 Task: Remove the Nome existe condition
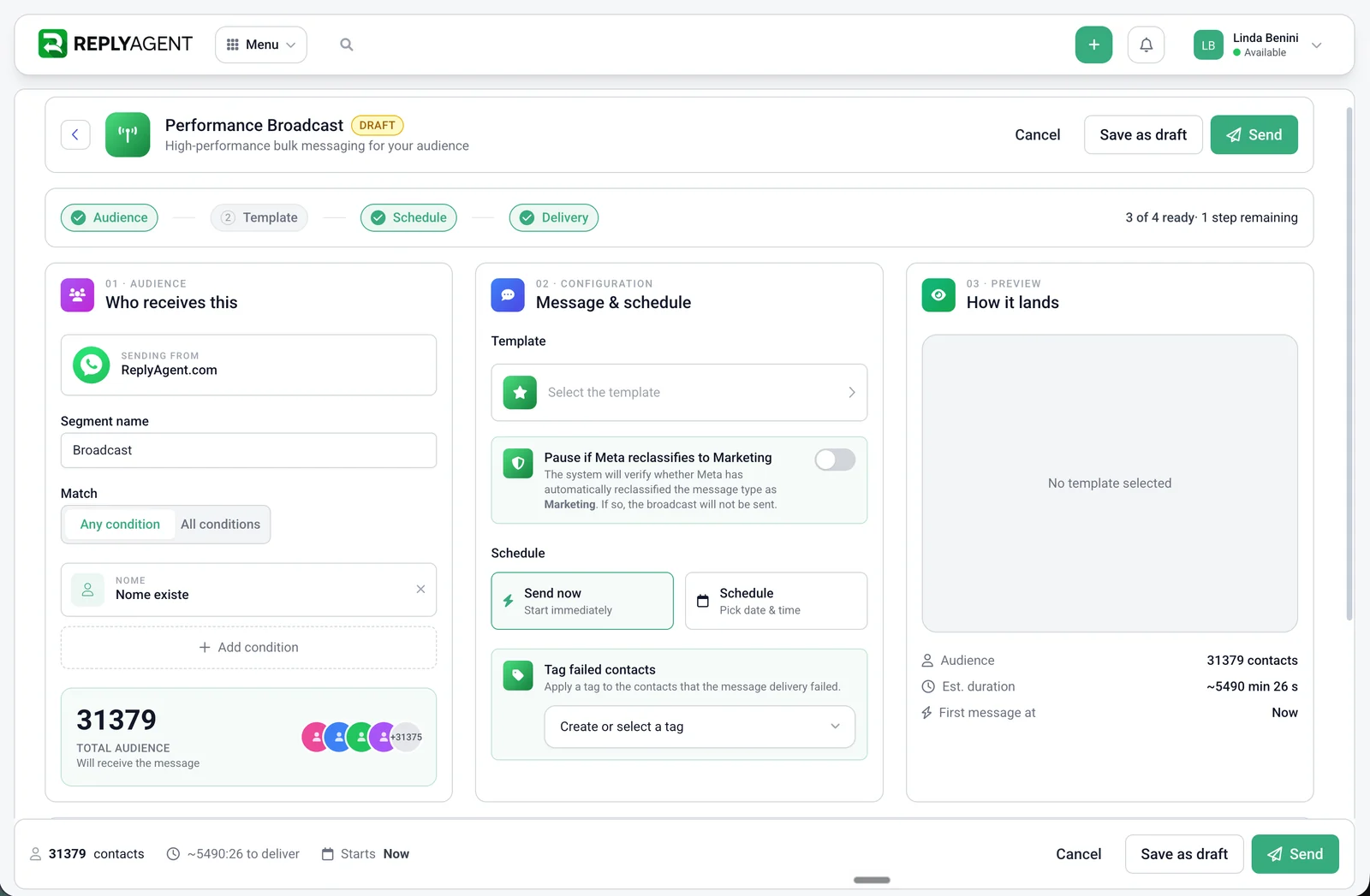(420, 589)
